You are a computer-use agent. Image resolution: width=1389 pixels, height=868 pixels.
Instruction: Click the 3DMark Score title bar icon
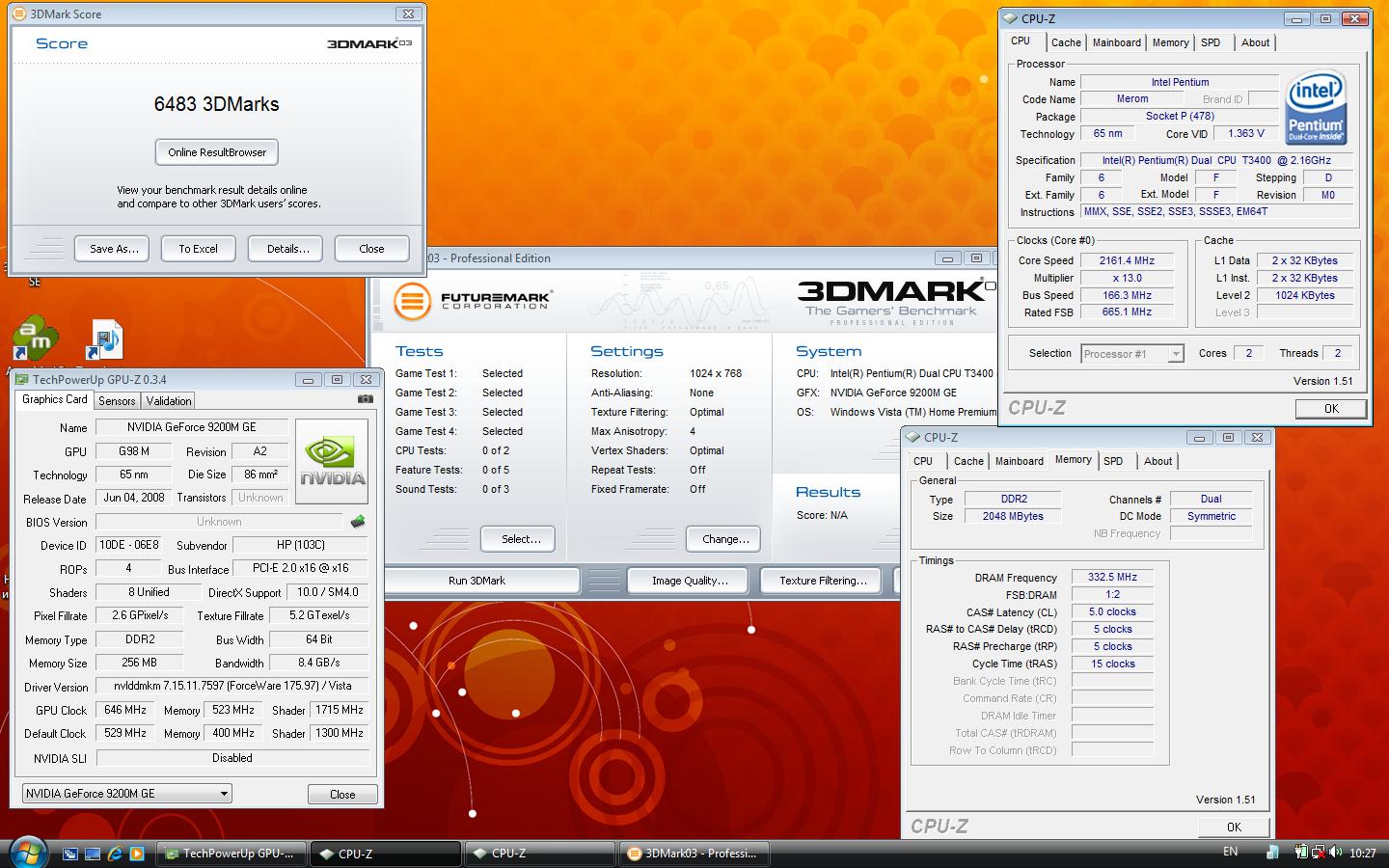pyautogui.click(x=19, y=14)
